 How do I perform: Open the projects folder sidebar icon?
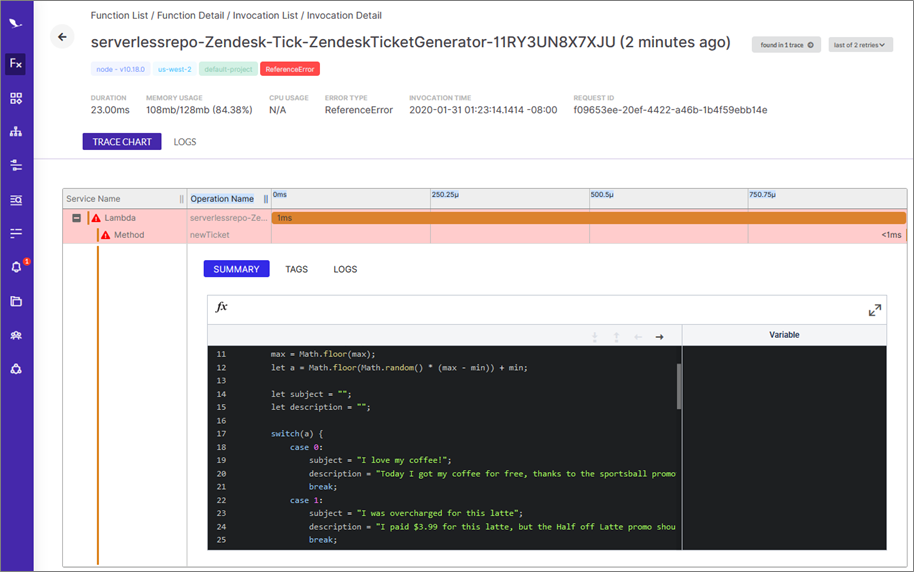pos(16,301)
